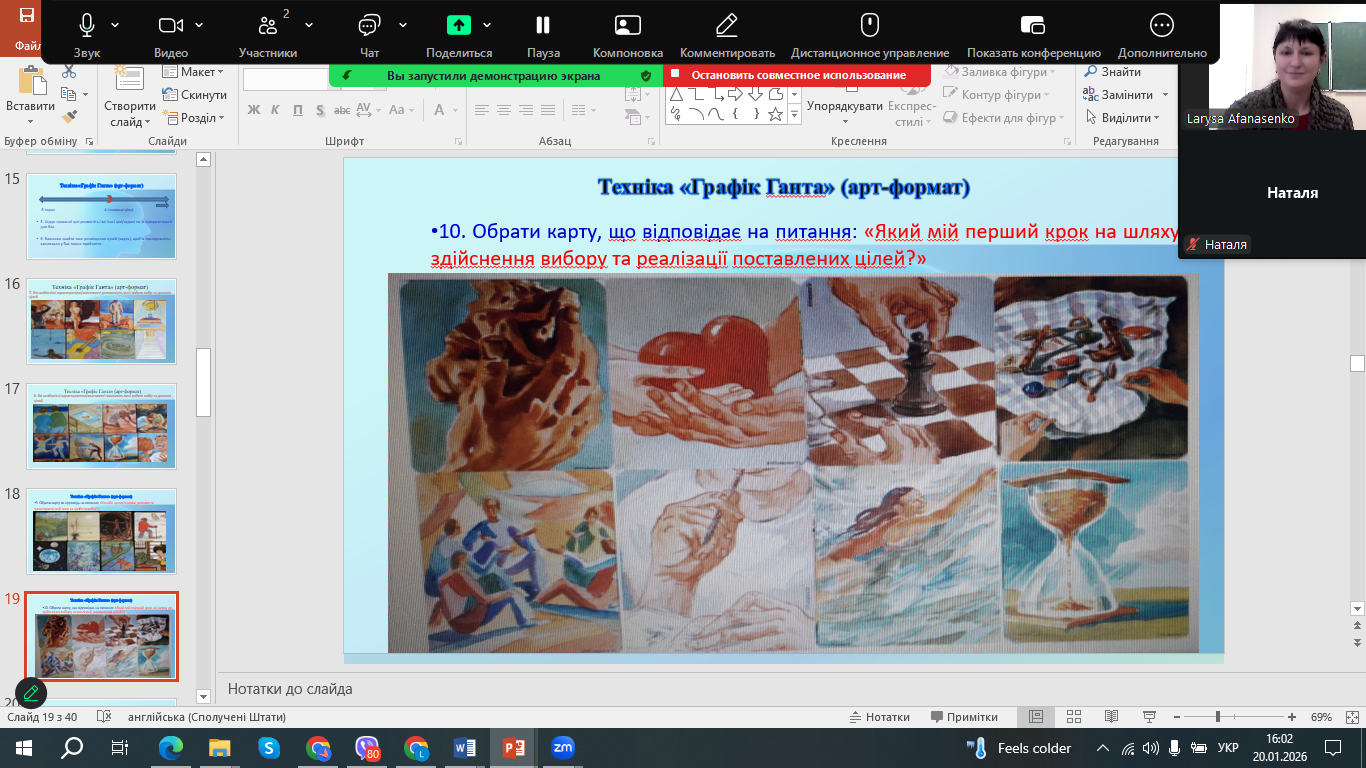Open the Макет layout dropdown

click(x=195, y=72)
